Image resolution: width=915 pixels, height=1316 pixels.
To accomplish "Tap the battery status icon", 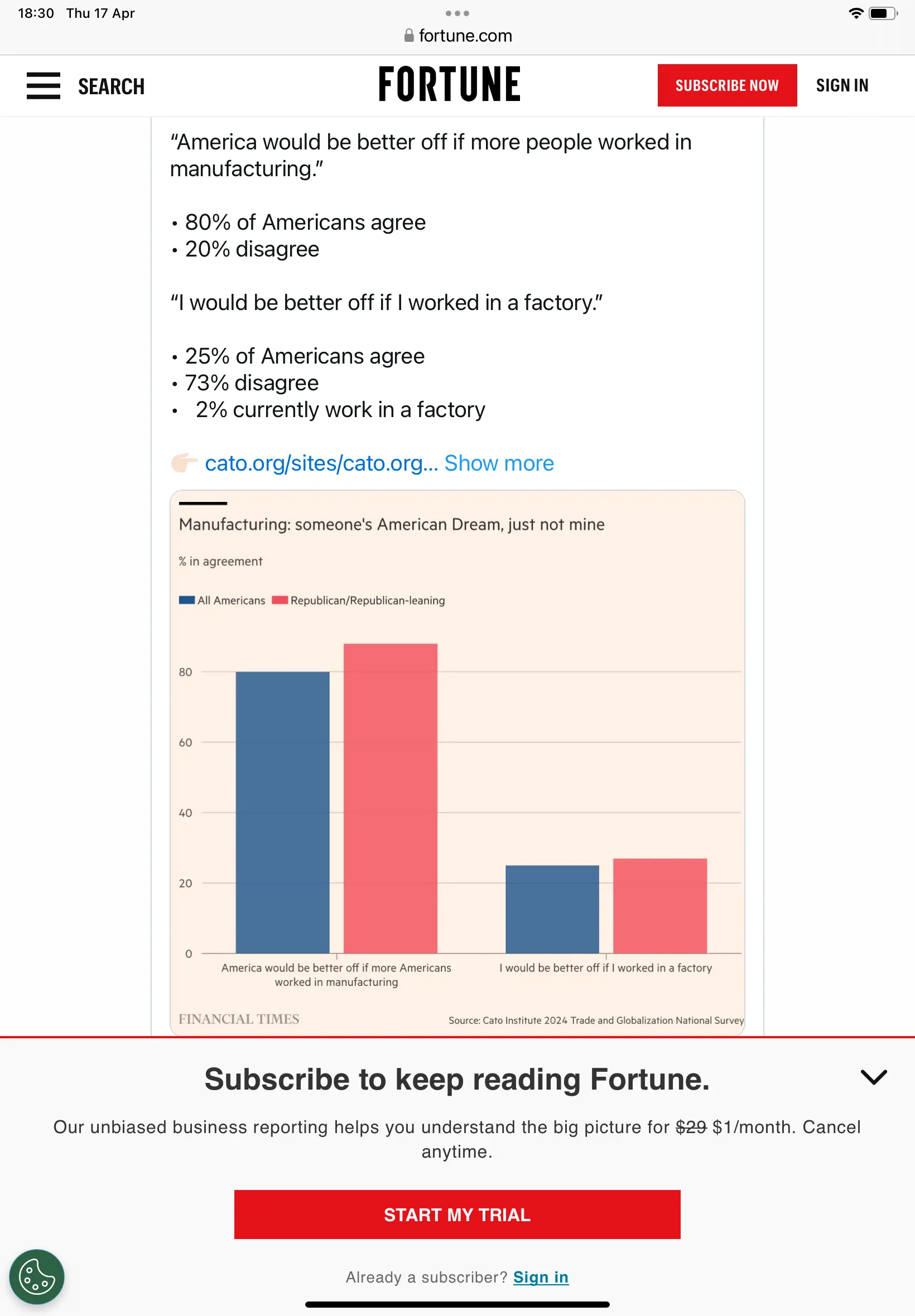I will click(x=882, y=13).
